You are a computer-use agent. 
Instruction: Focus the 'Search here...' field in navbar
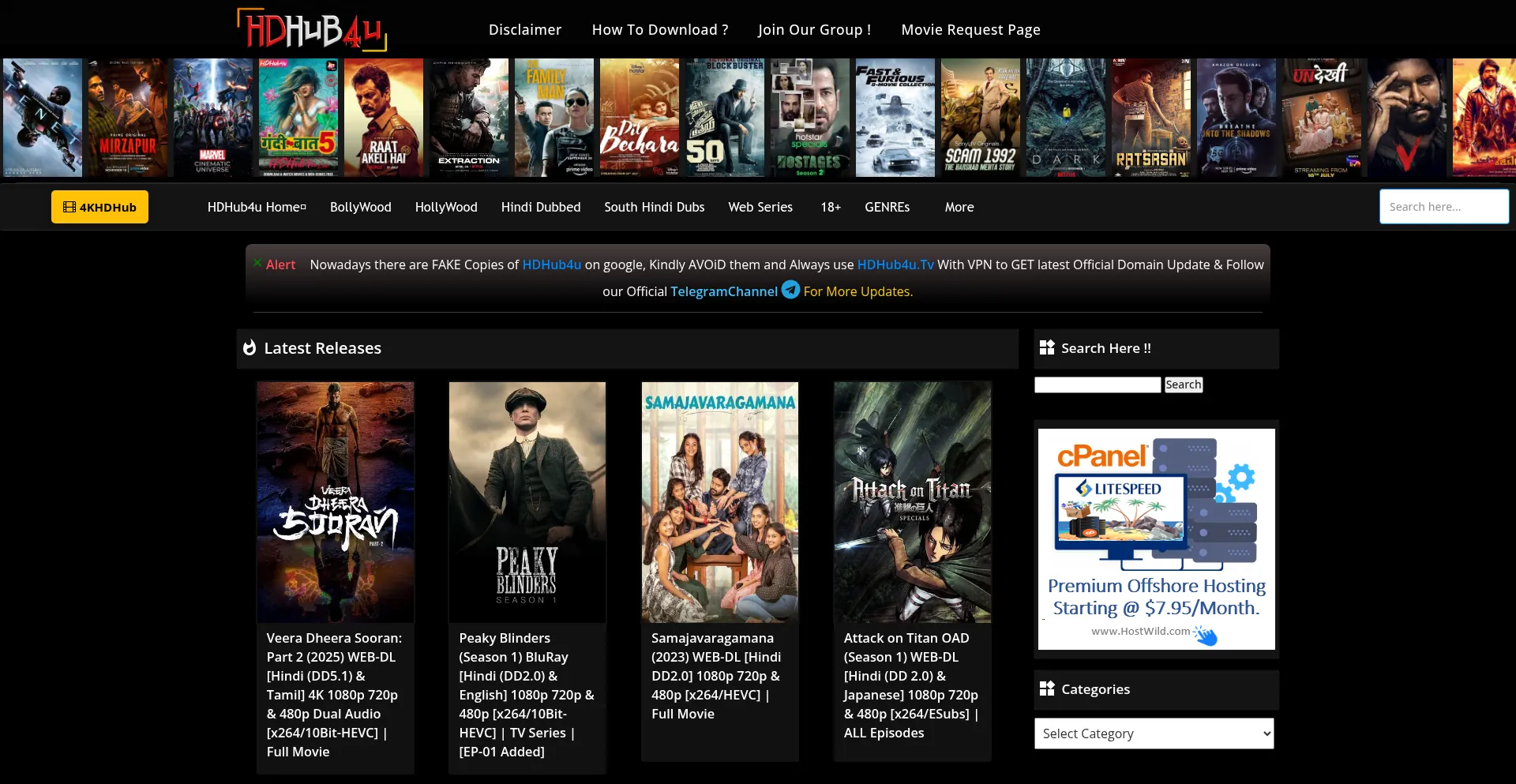[x=1443, y=207]
